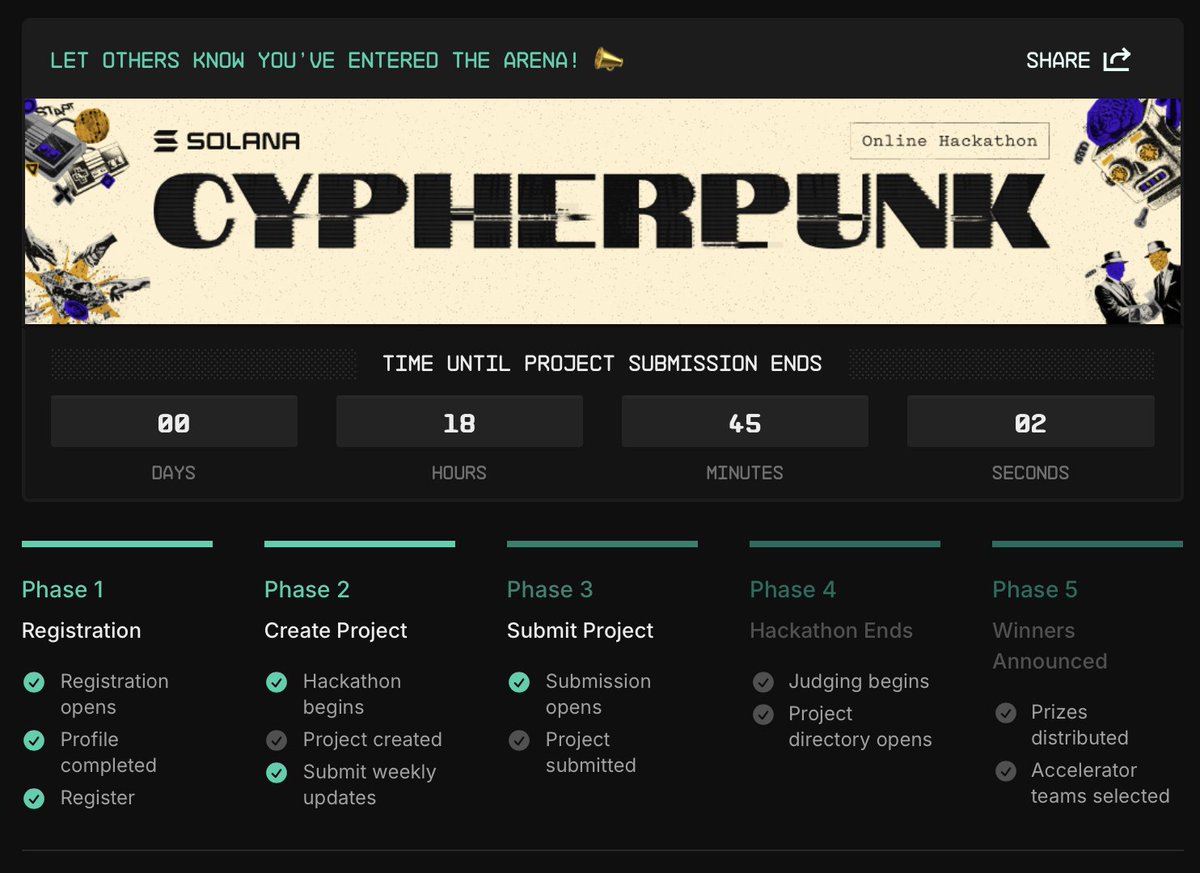Click the share arrow icon
The height and width of the screenshot is (873, 1200).
(x=1117, y=60)
